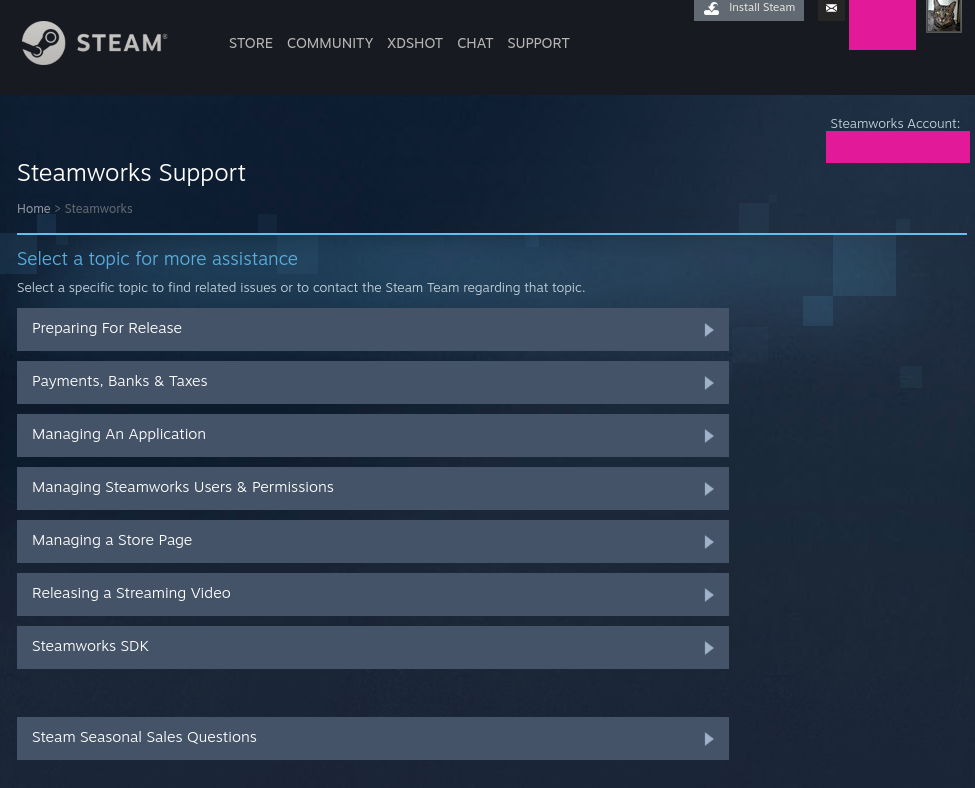Click the Steamworks Support page heading
Image resolution: width=975 pixels, height=788 pixels.
tap(131, 173)
